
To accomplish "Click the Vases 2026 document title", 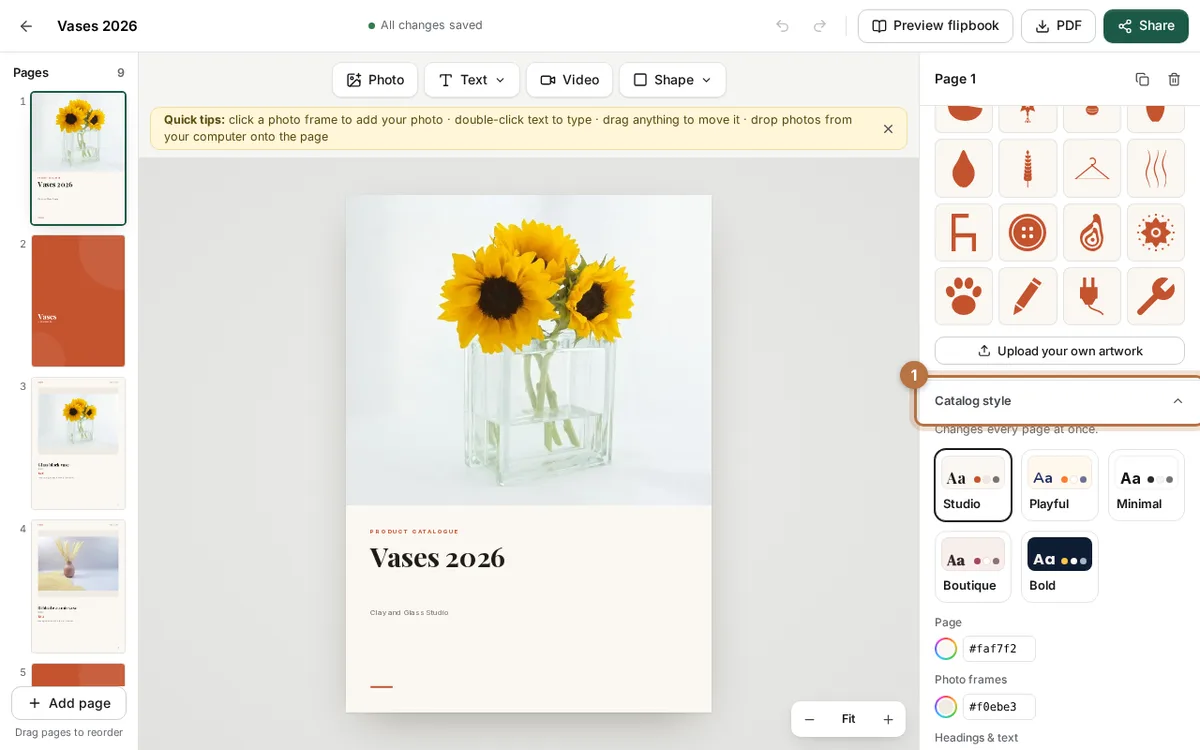I will pos(97,26).
